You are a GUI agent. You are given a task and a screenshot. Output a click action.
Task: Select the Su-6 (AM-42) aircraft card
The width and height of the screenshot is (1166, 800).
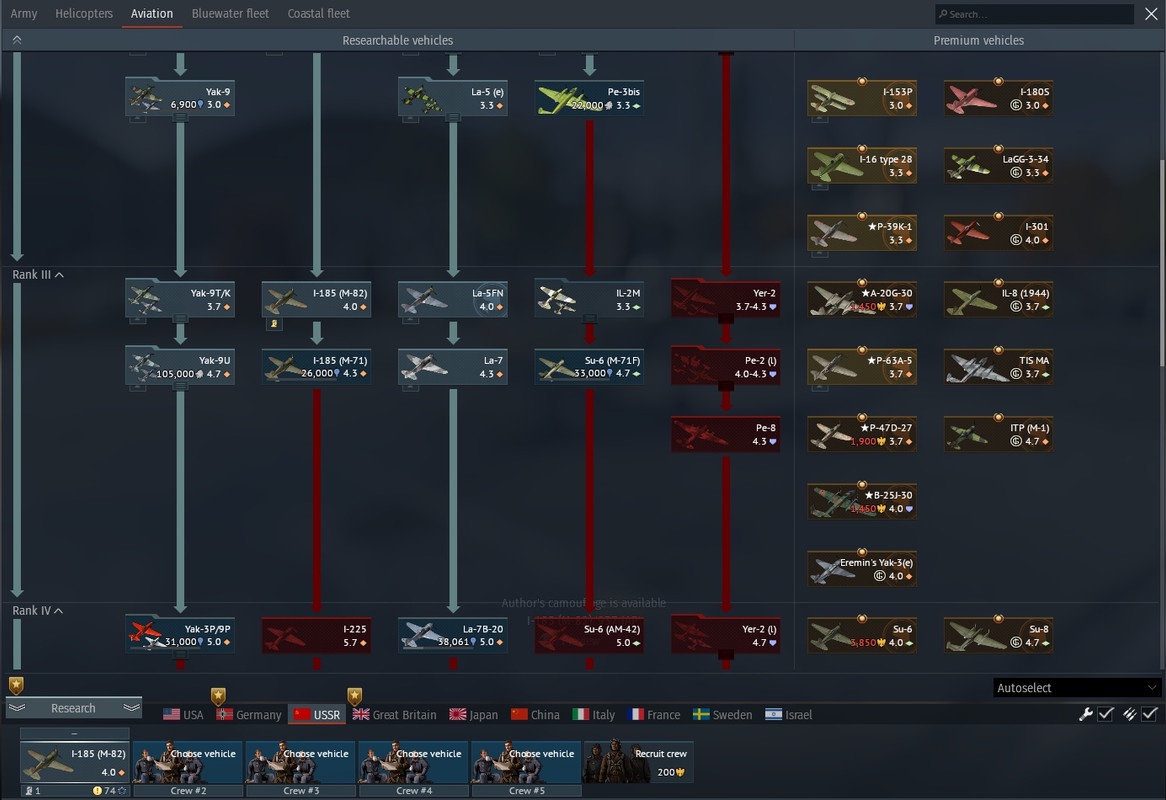[589, 635]
